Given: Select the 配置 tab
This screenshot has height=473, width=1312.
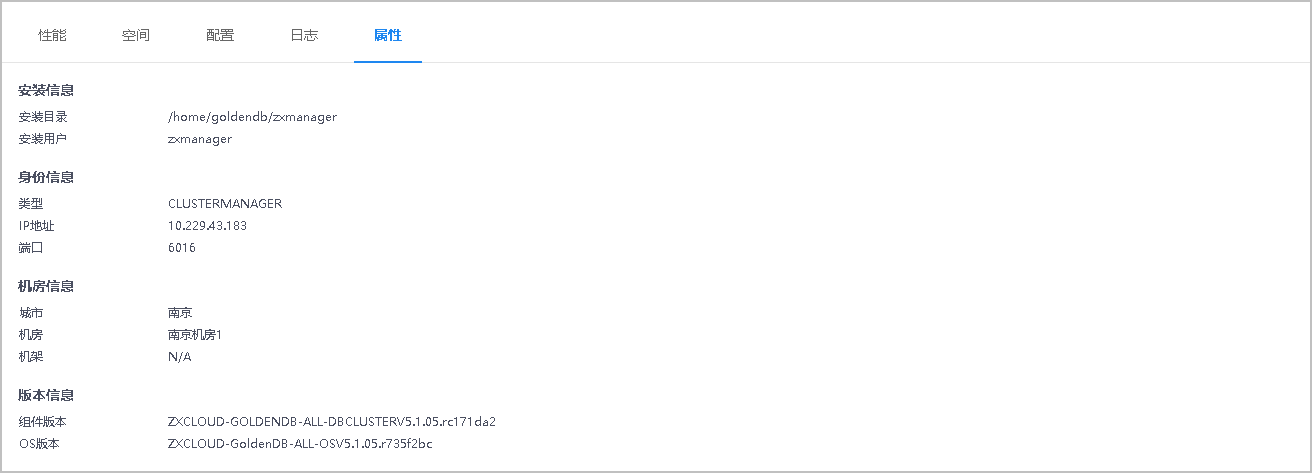Looking at the screenshot, I should pos(220,35).
